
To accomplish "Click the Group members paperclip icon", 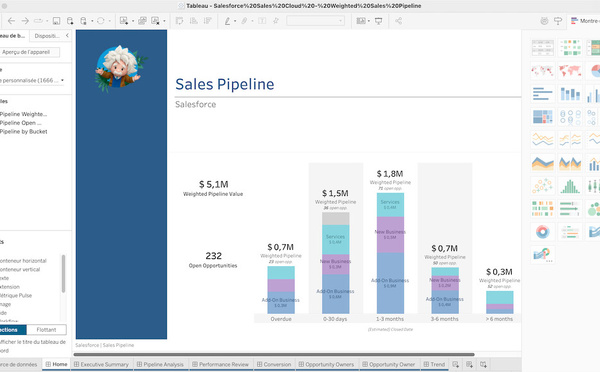I will coord(245,21).
